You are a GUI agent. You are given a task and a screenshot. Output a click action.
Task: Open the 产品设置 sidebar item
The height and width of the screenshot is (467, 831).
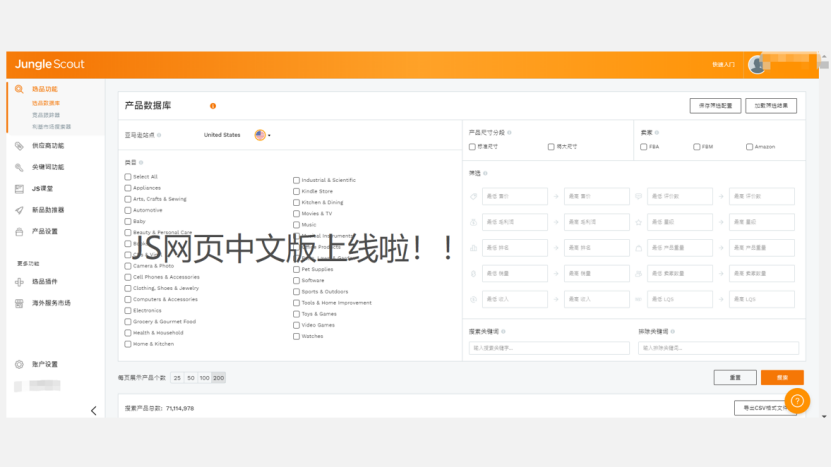45,232
